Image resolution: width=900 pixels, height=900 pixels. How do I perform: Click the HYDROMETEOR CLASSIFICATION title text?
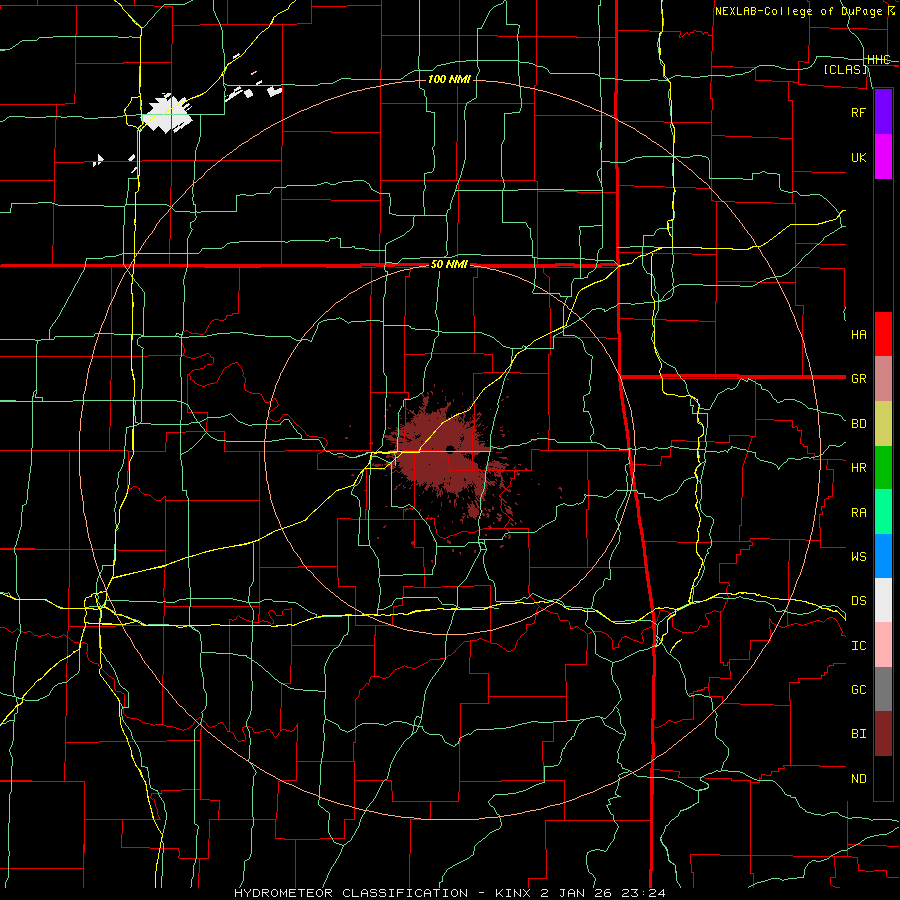tap(351, 893)
